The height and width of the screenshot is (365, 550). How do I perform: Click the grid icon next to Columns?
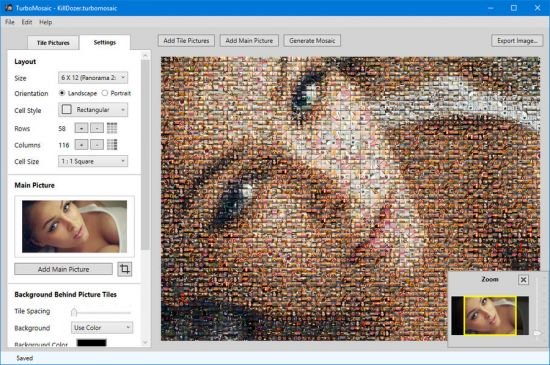tap(112, 145)
